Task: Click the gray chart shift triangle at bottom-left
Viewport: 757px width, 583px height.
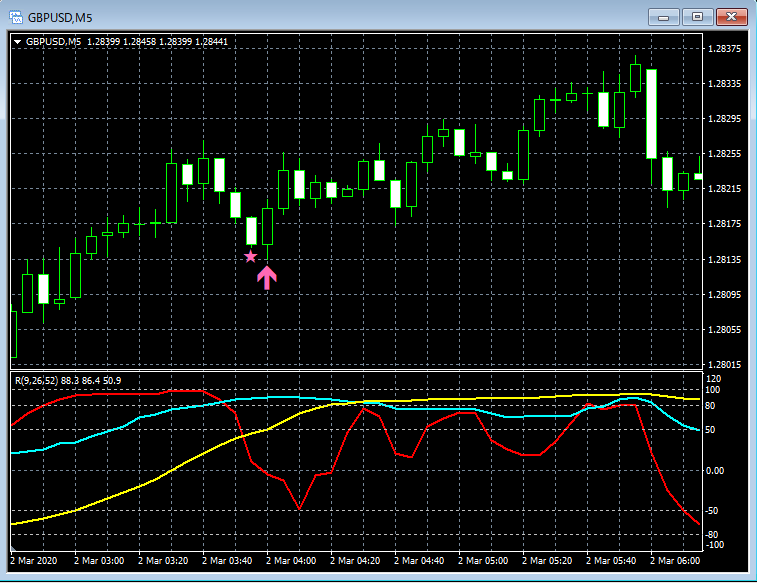Action: [x=14, y=550]
